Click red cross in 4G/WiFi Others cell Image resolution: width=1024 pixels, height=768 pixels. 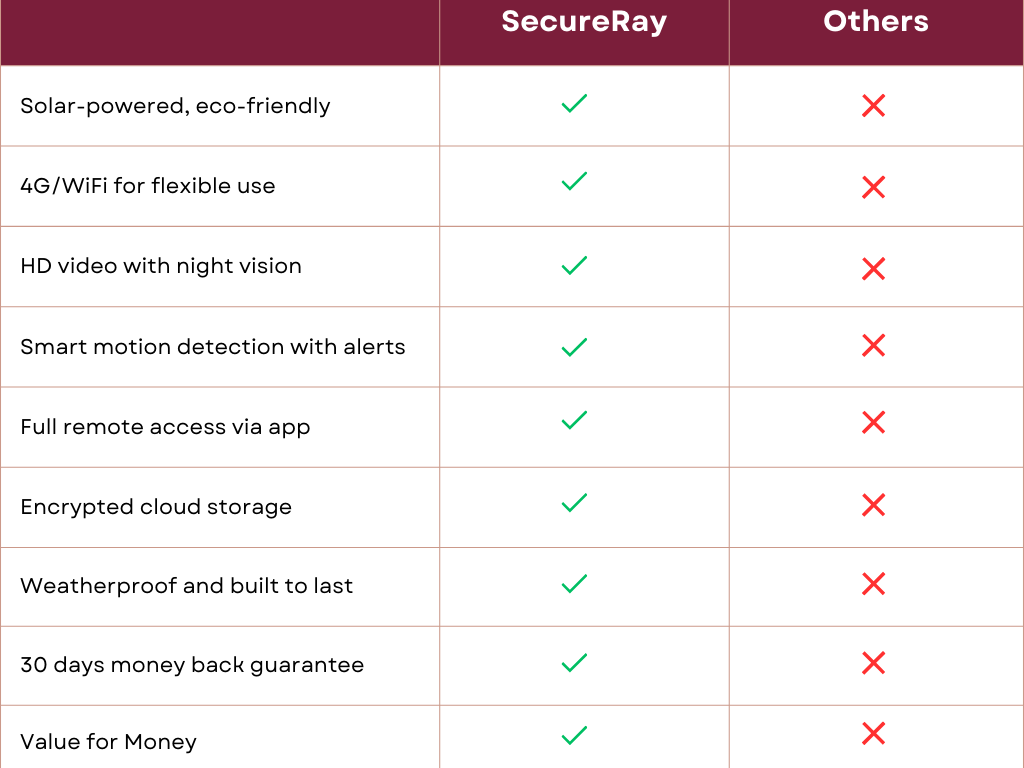(x=873, y=187)
